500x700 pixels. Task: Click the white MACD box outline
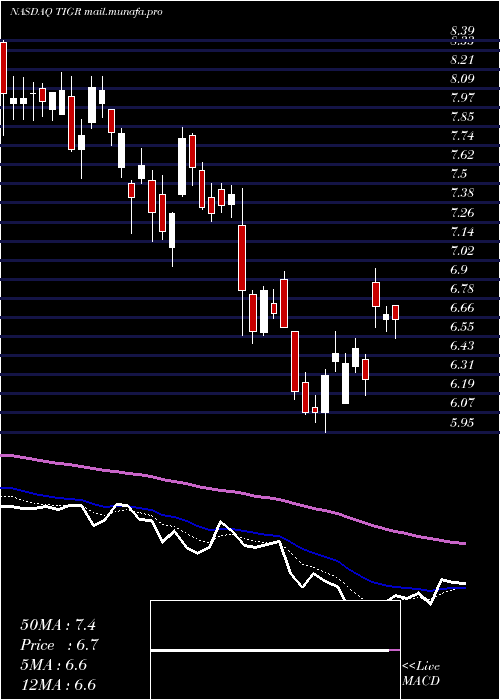(275, 650)
